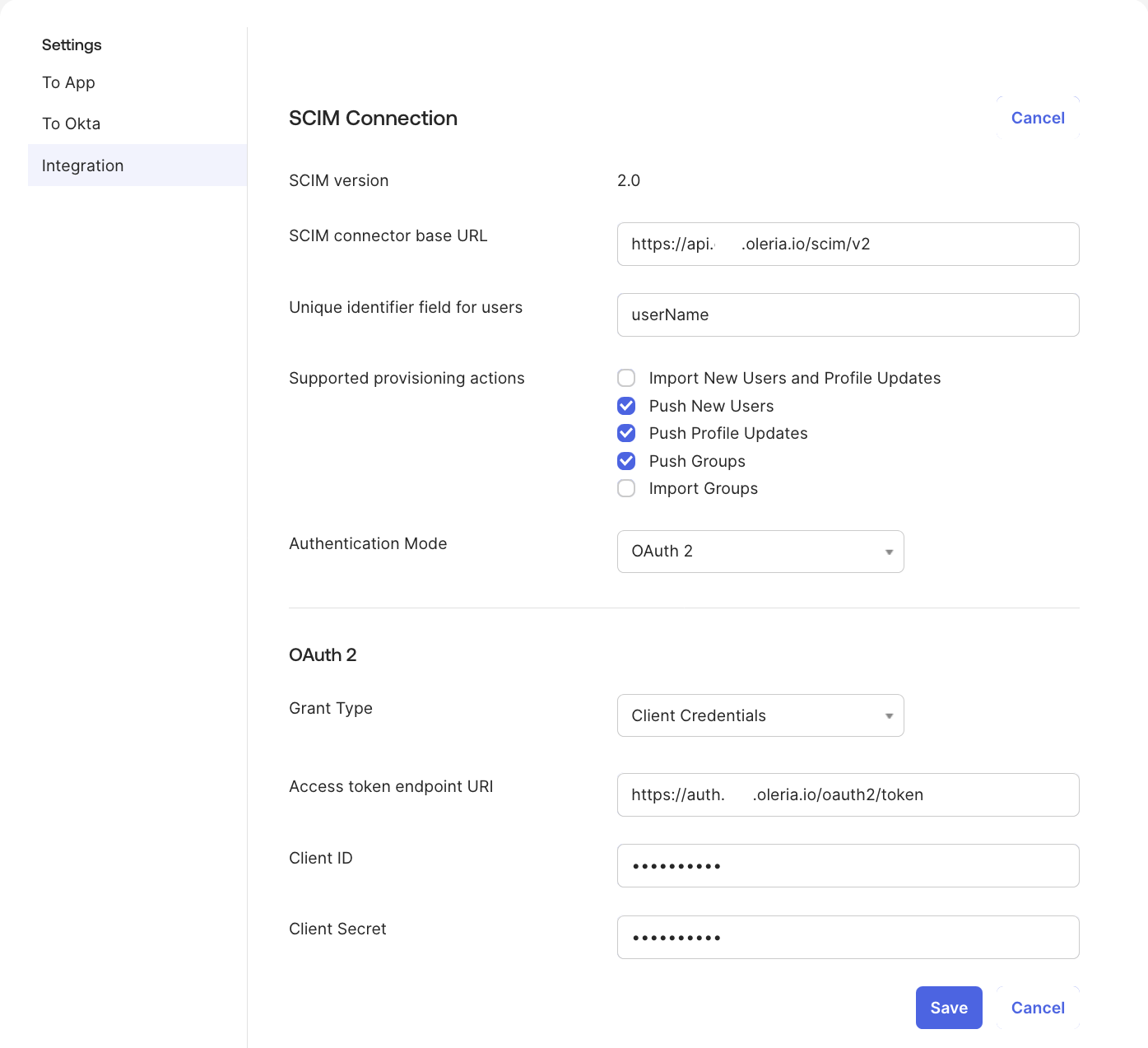Click the OAuth 2 section heading
The height and width of the screenshot is (1048, 1148).
click(x=323, y=654)
